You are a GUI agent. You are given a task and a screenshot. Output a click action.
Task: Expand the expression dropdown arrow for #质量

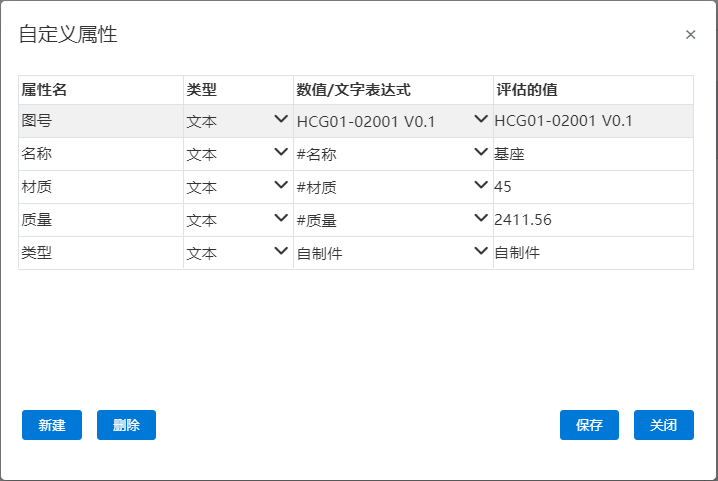(481, 218)
